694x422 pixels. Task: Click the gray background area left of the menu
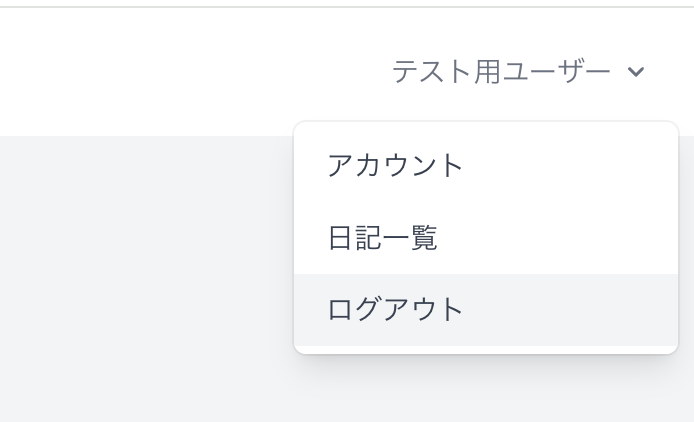(x=140, y=280)
